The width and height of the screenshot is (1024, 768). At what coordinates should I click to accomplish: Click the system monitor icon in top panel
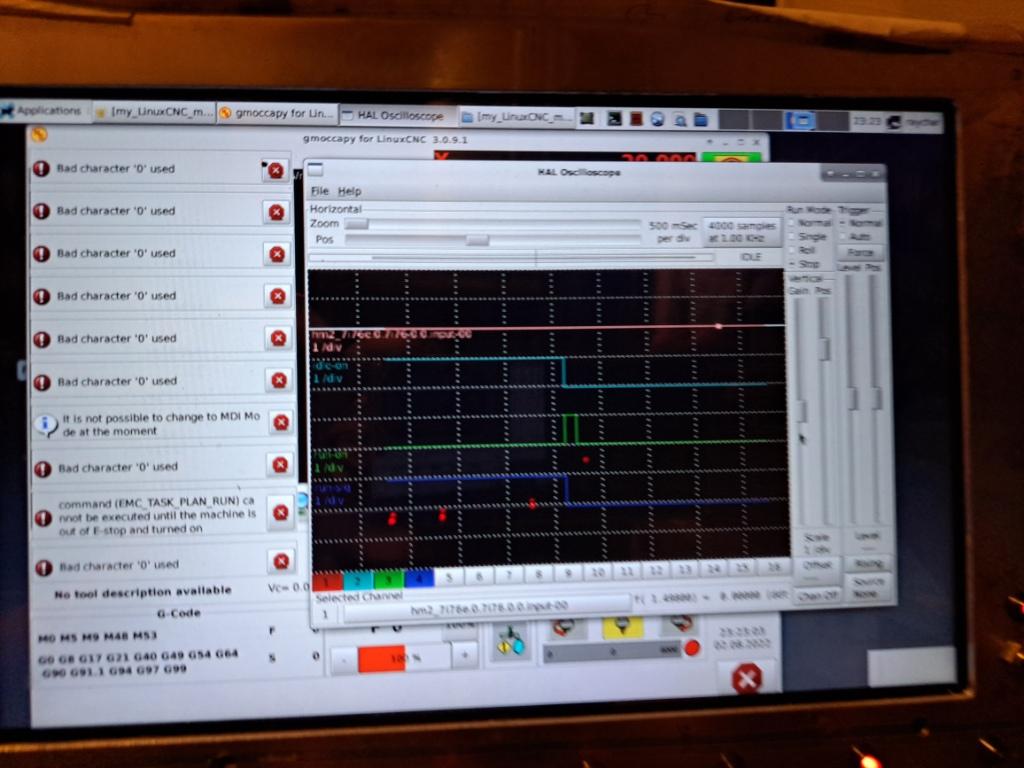coord(588,118)
